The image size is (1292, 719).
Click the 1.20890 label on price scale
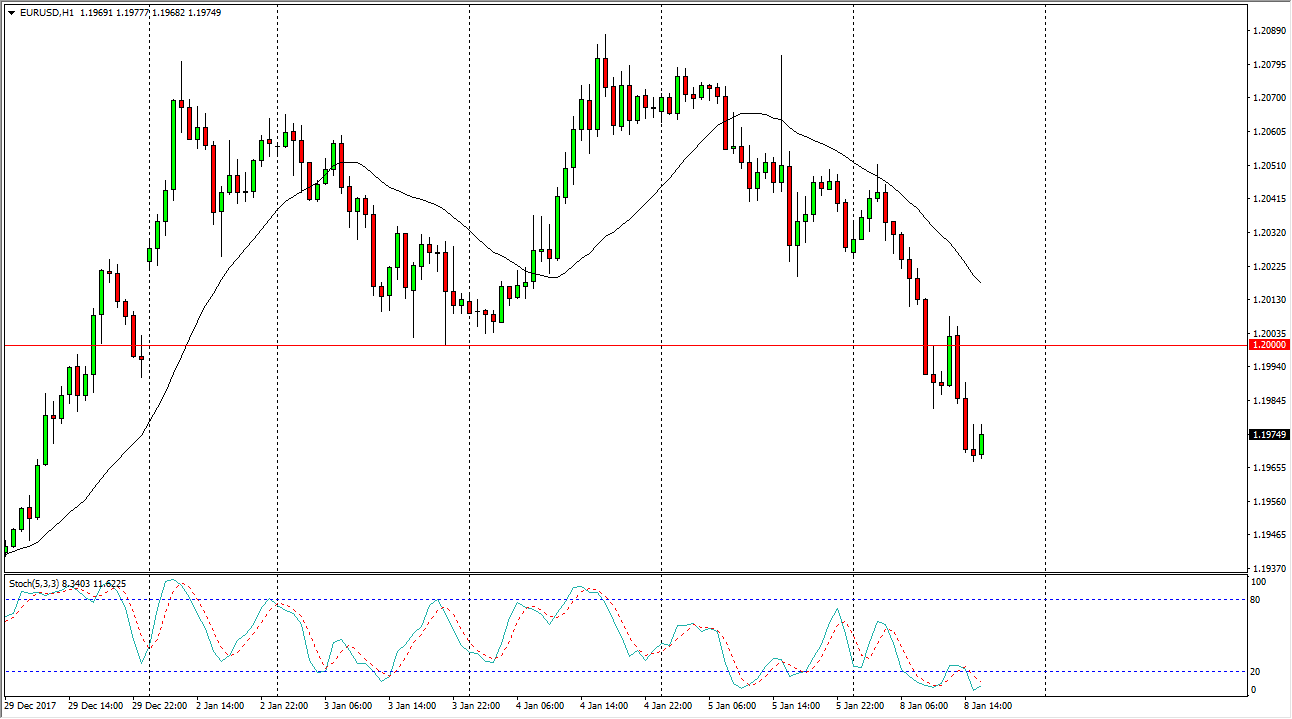coord(1268,31)
